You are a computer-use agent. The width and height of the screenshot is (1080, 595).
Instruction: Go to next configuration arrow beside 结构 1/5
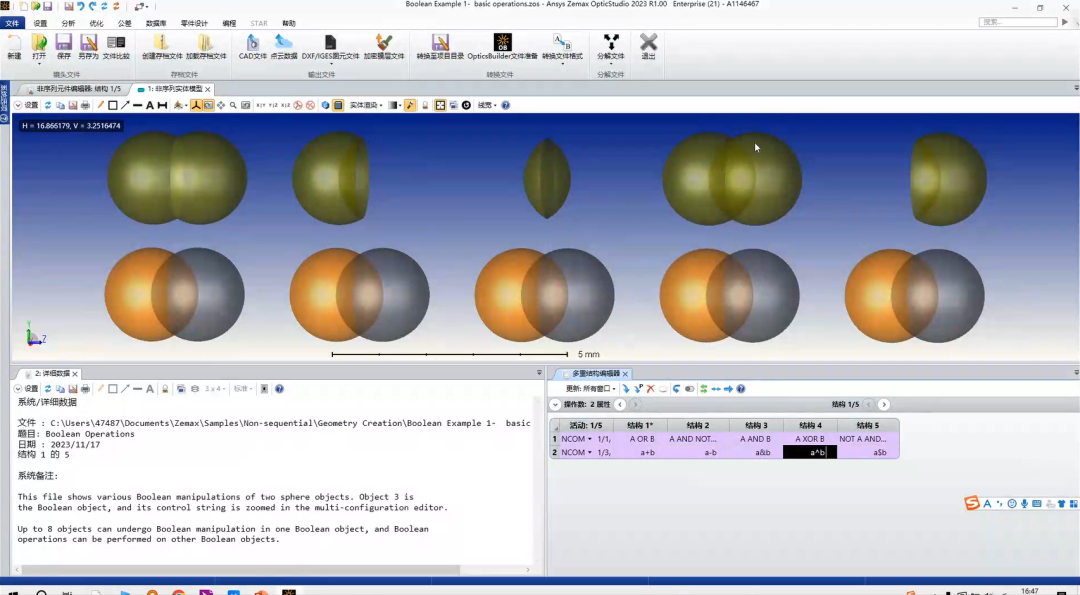(884, 405)
